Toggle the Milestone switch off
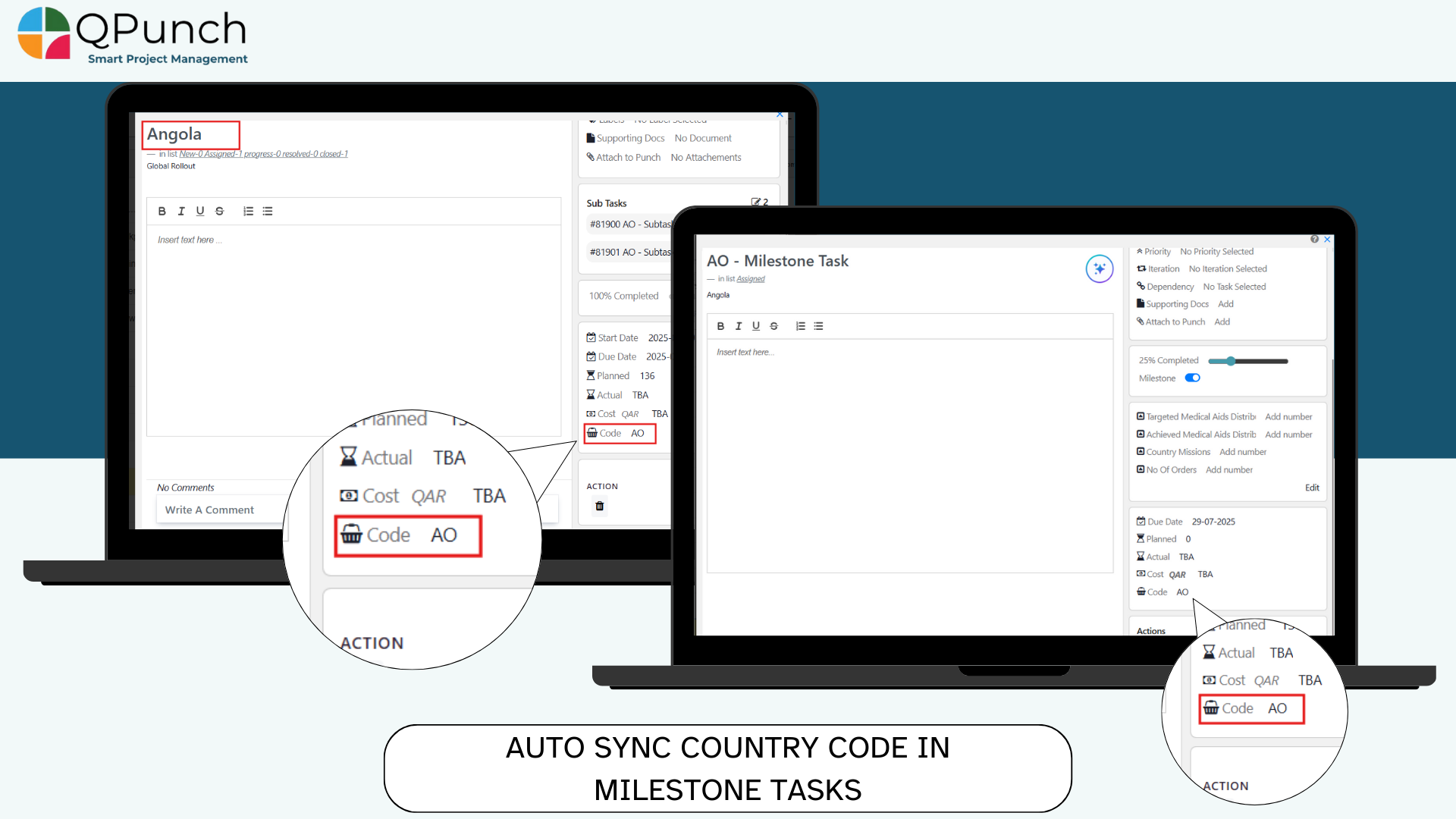The height and width of the screenshot is (819, 1456). [x=1193, y=378]
